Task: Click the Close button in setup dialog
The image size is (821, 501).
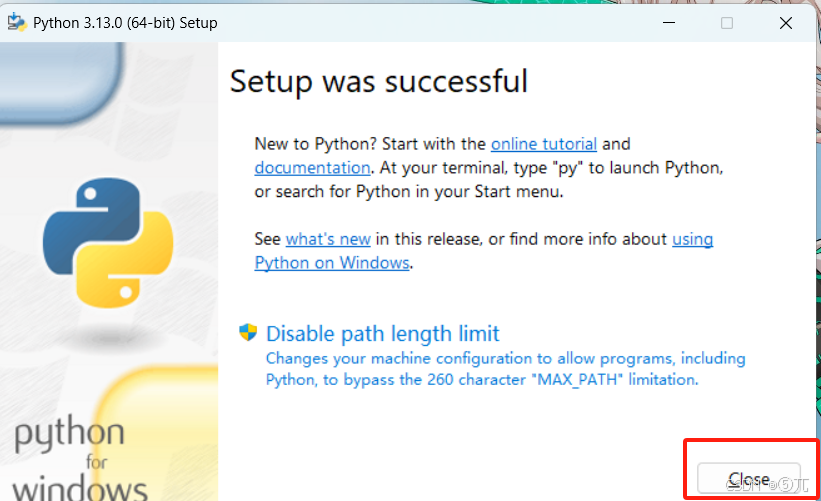Action: (x=749, y=478)
